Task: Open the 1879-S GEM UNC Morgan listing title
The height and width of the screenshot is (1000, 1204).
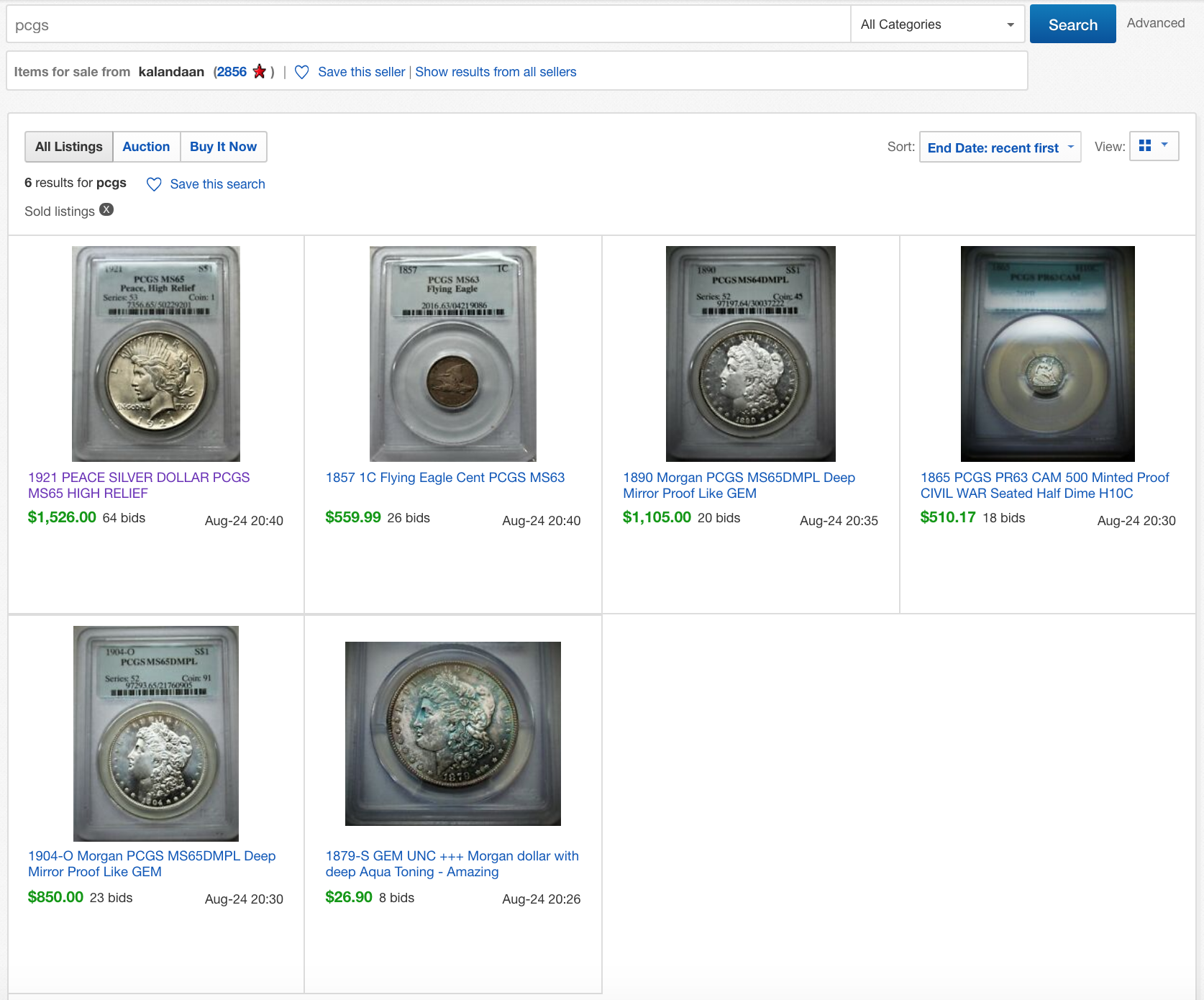Action: coord(452,864)
